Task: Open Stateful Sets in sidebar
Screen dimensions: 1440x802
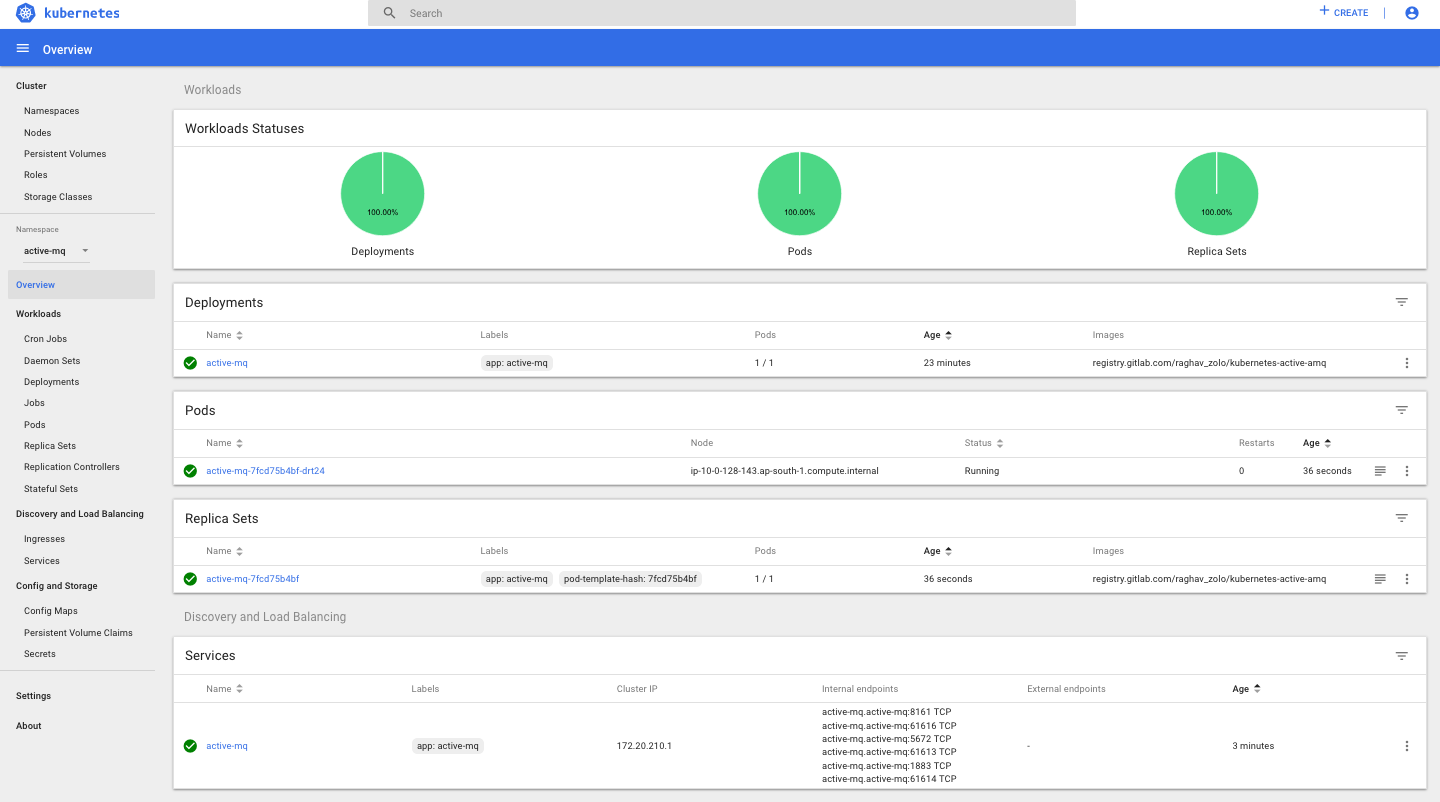Action: click(51, 489)
